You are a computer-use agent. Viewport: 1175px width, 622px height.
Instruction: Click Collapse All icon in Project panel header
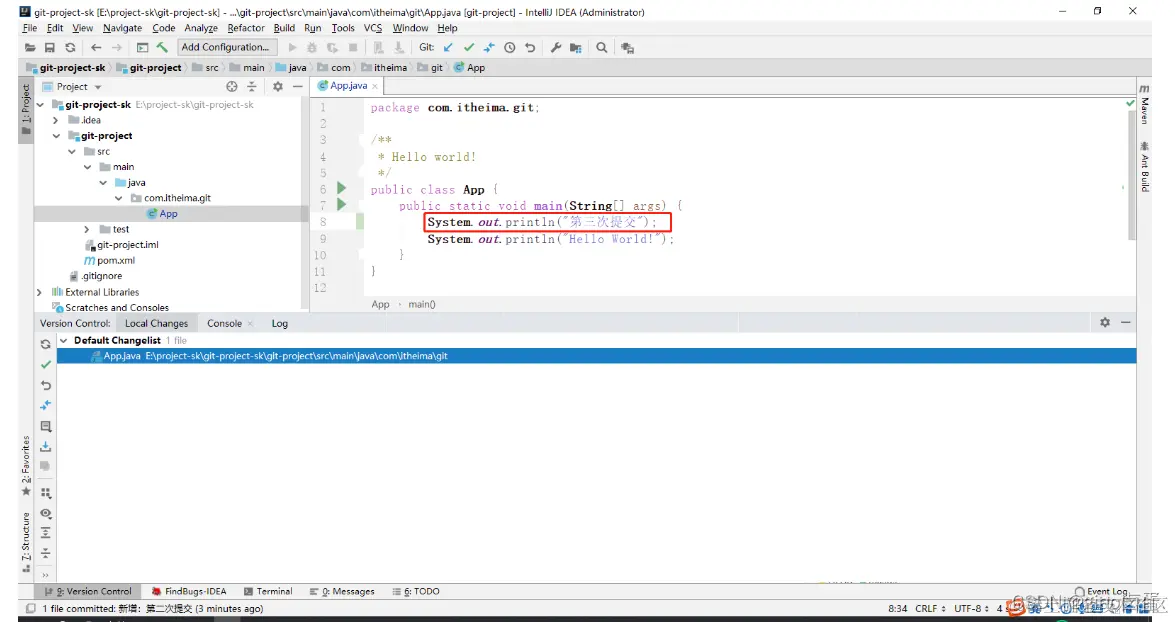(x=252, y=86)
